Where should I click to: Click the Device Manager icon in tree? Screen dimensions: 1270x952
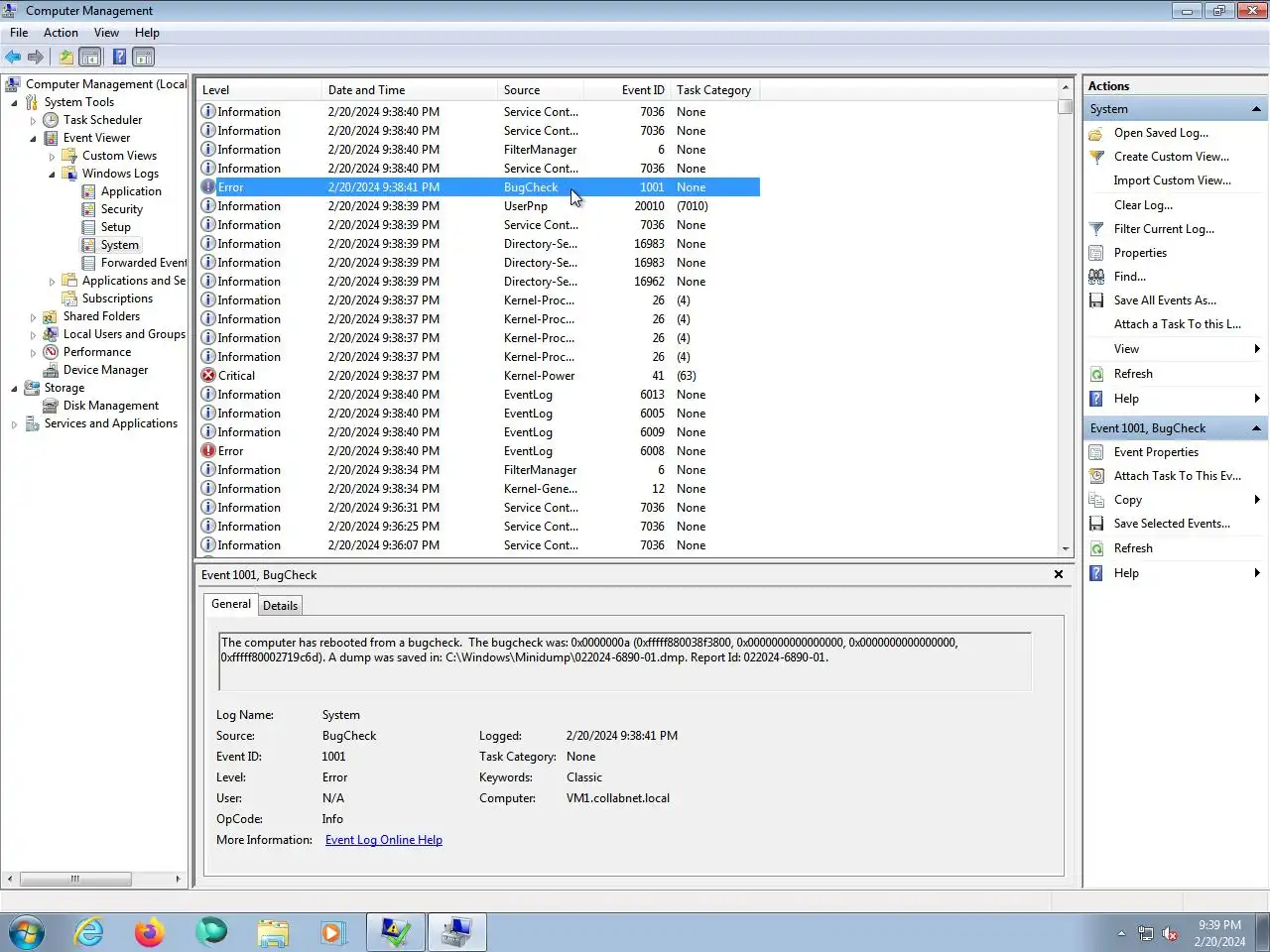(51, 370)
